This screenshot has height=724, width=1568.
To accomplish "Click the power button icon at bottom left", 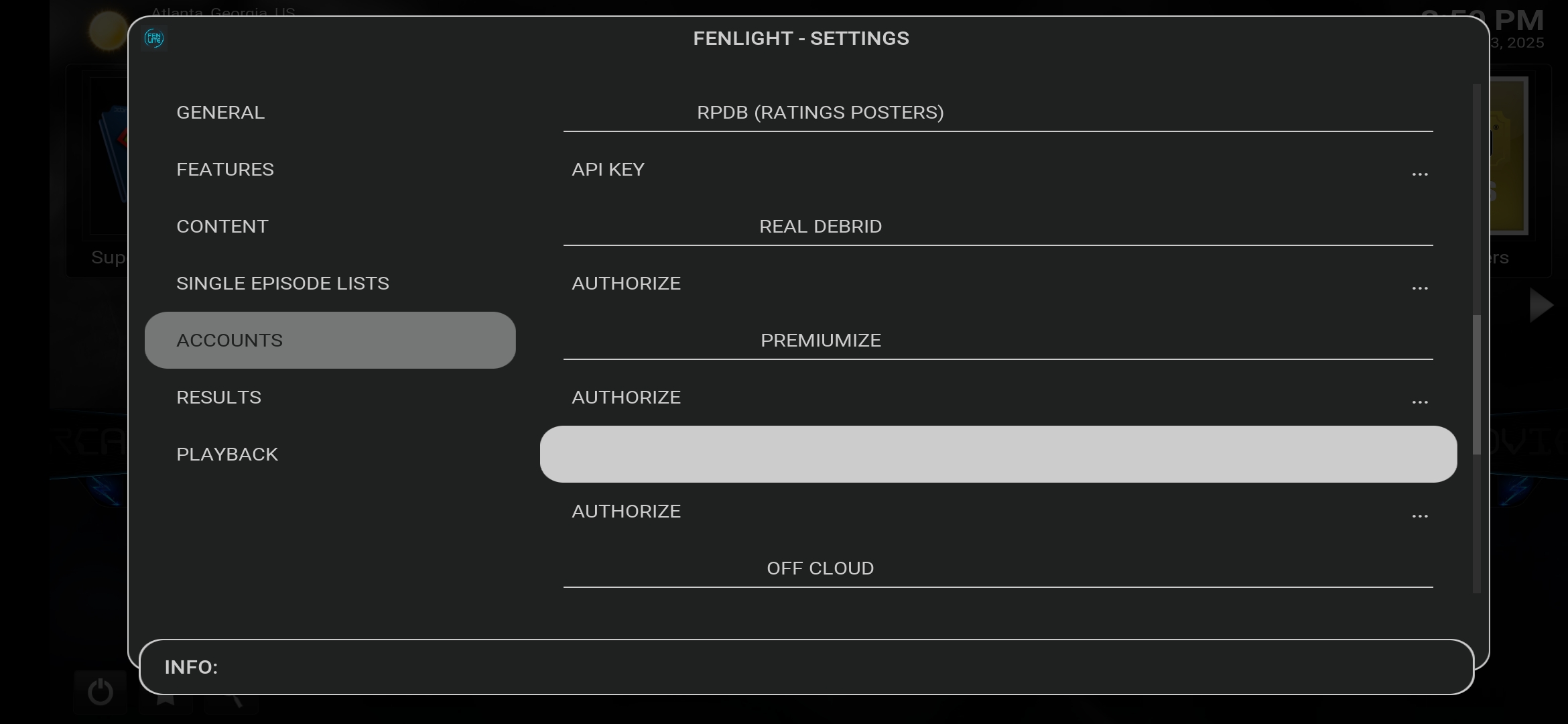I will pos(101,692).
